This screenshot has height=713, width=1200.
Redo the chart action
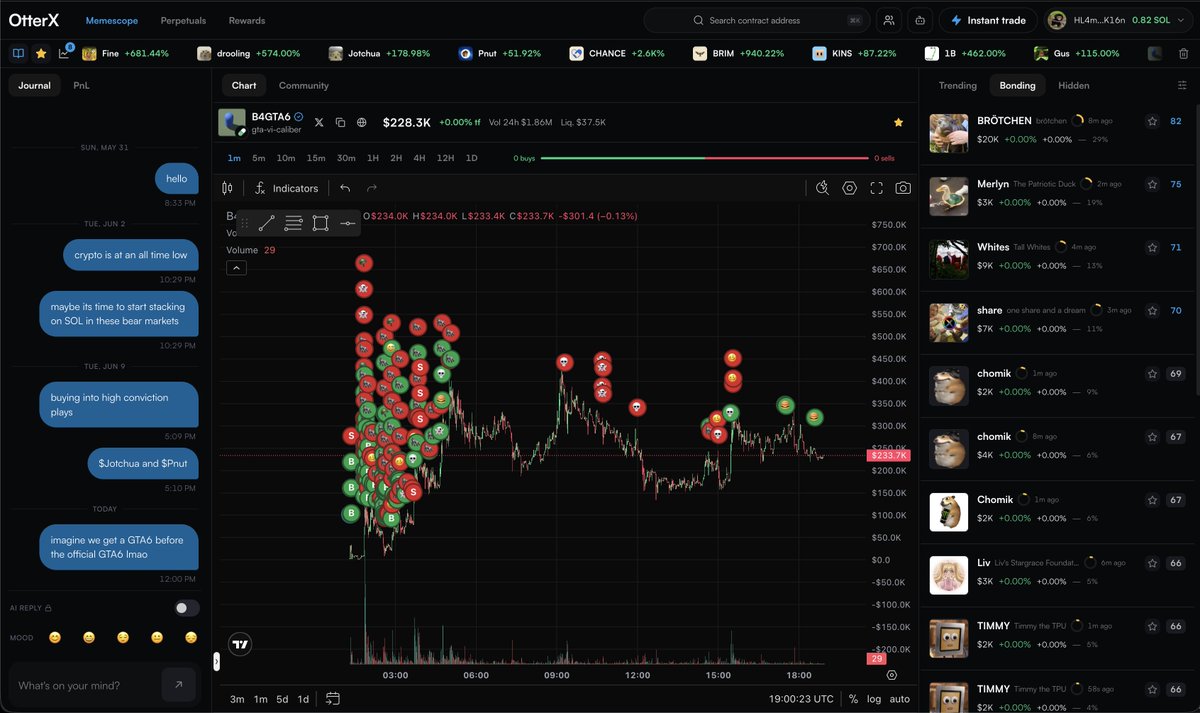(372, 188)
